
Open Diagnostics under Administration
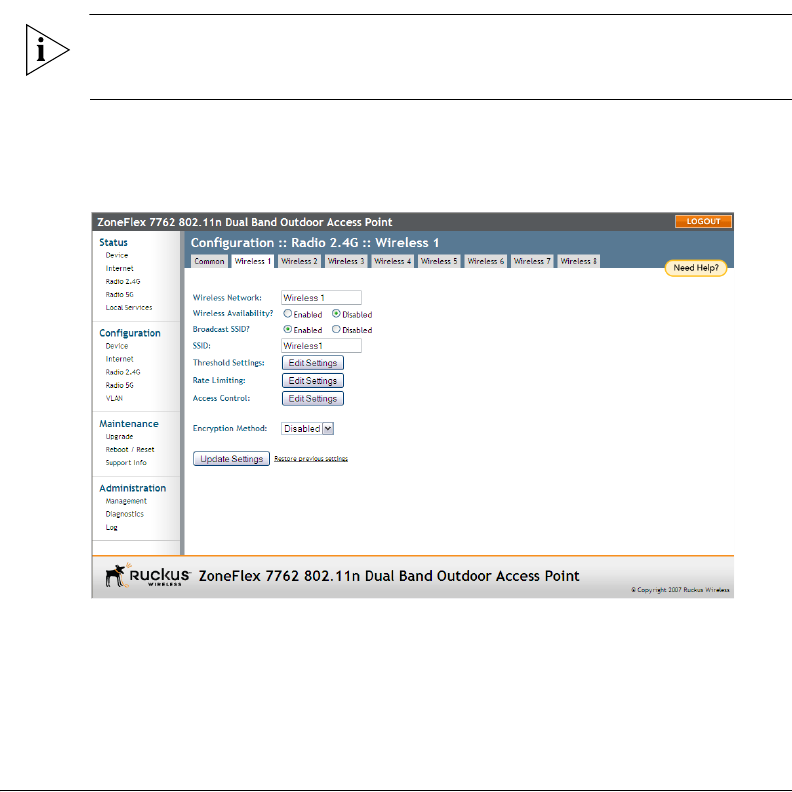tap(124, 514)
